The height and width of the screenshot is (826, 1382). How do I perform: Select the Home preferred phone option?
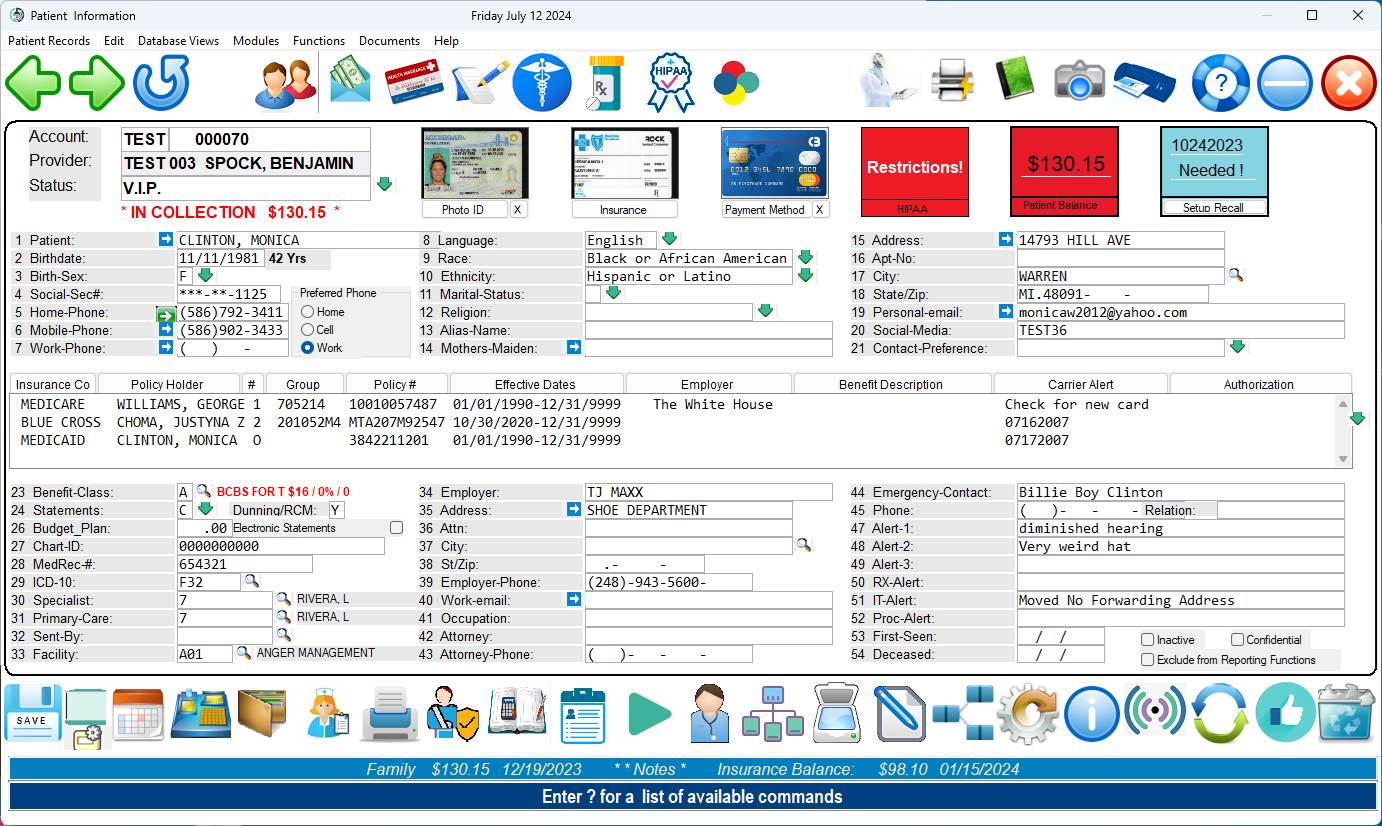click(x=308, y=312)
